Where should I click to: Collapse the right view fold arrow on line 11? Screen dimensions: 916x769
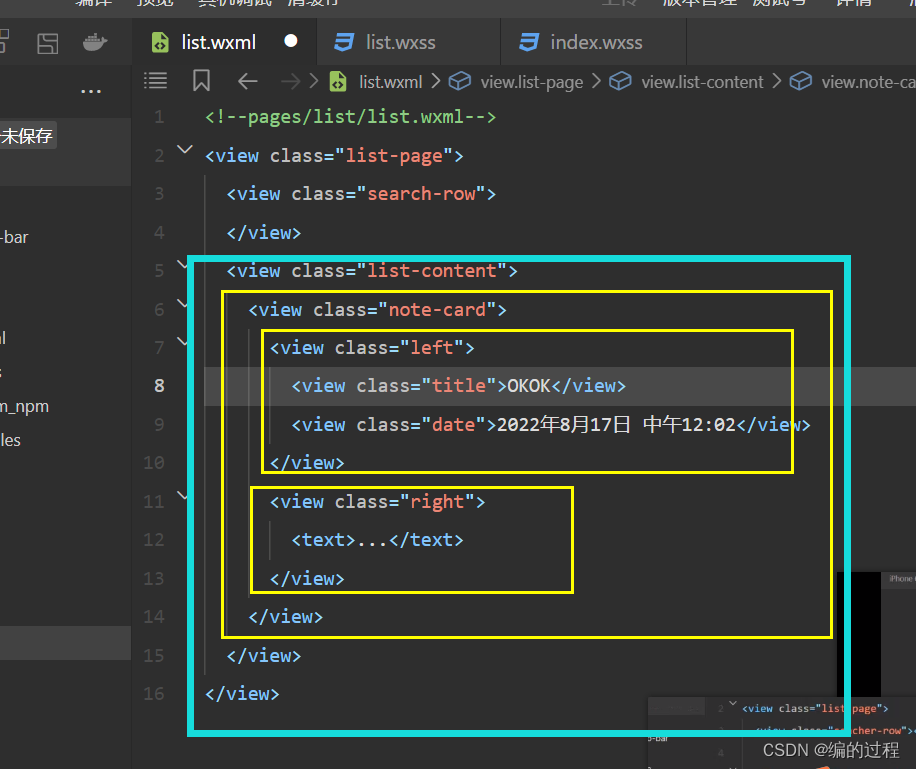182,496
